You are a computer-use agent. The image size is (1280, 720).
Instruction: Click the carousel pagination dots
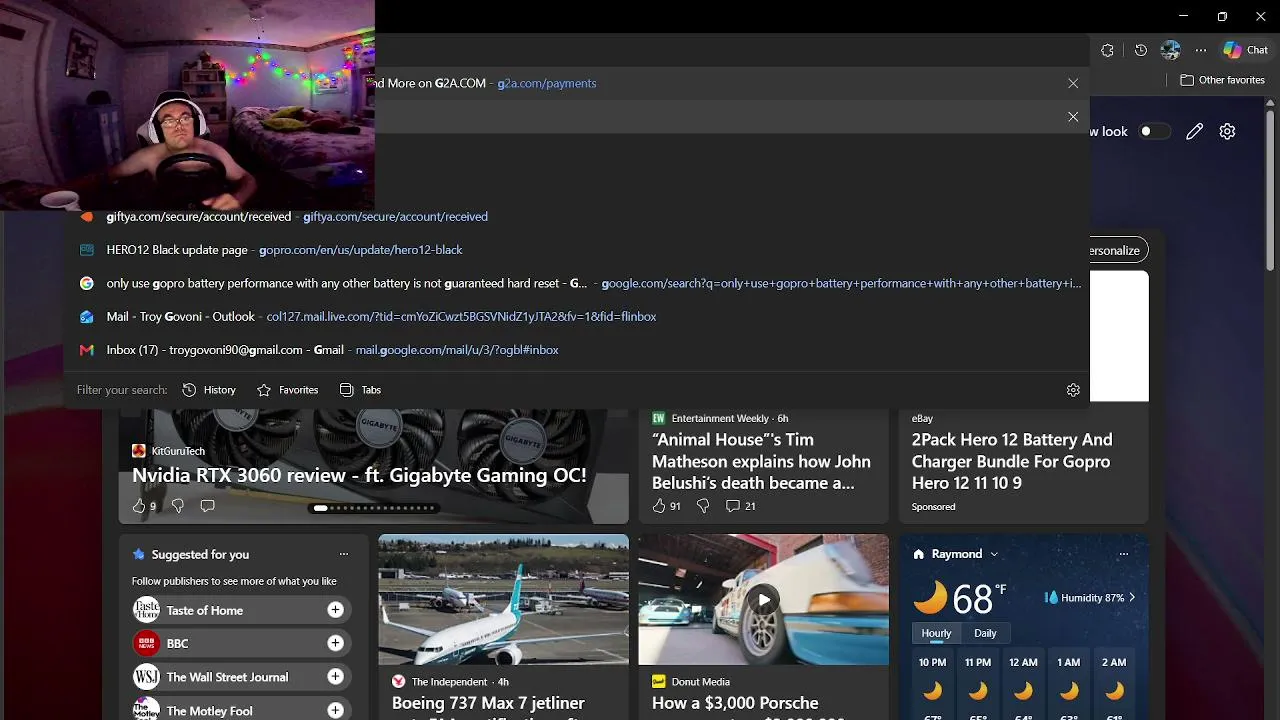tap(374, 508)
